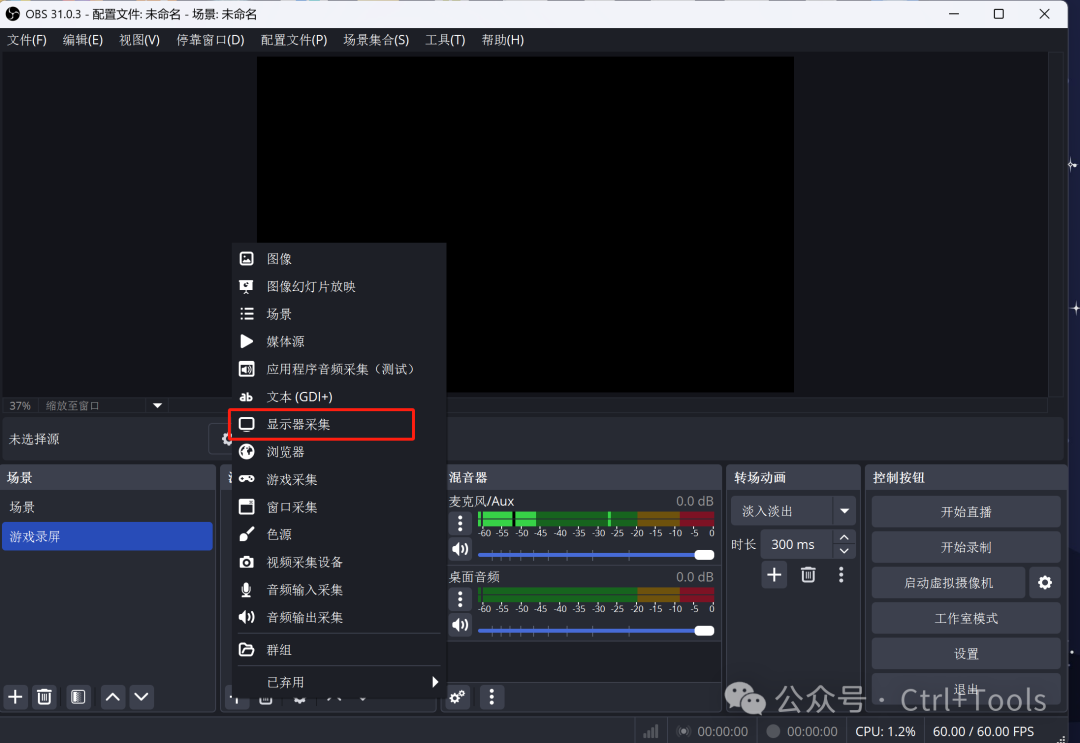Delete transition with trash icon
This screenshot has width=1080, height=743.
click(808, 574)
